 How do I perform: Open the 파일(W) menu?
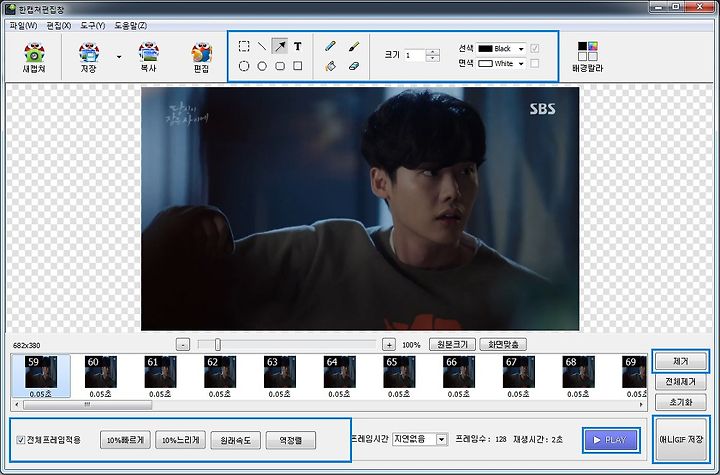coord(23,26)
